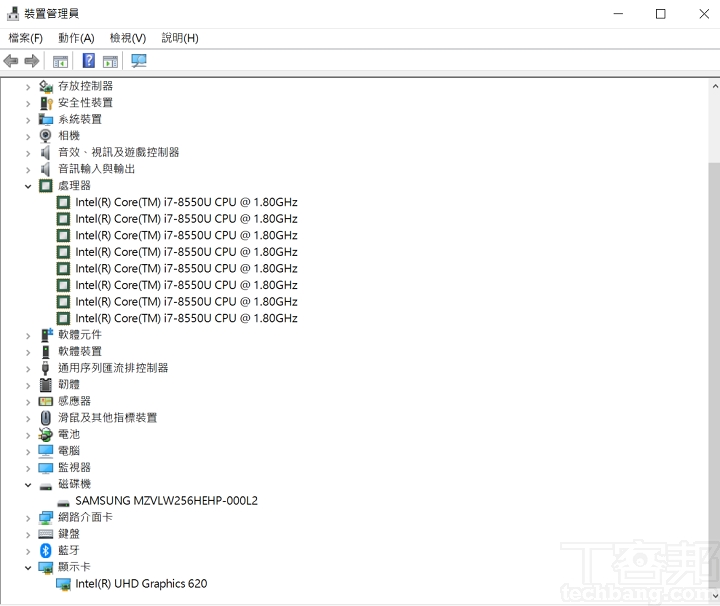Maximize the 裝置管理員 window
This screenshot has width=720, height=606.
click(x=661, y=14)
